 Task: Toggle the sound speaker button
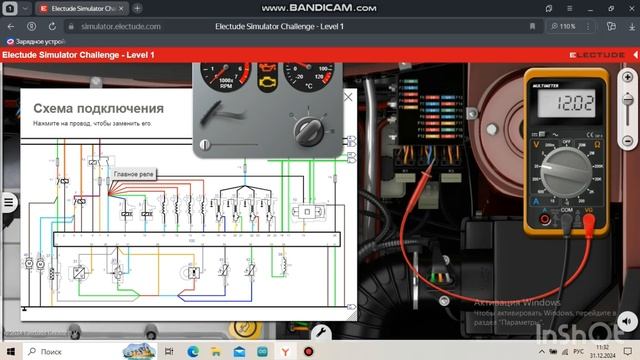pyautogui.click(x=627, y=321)
